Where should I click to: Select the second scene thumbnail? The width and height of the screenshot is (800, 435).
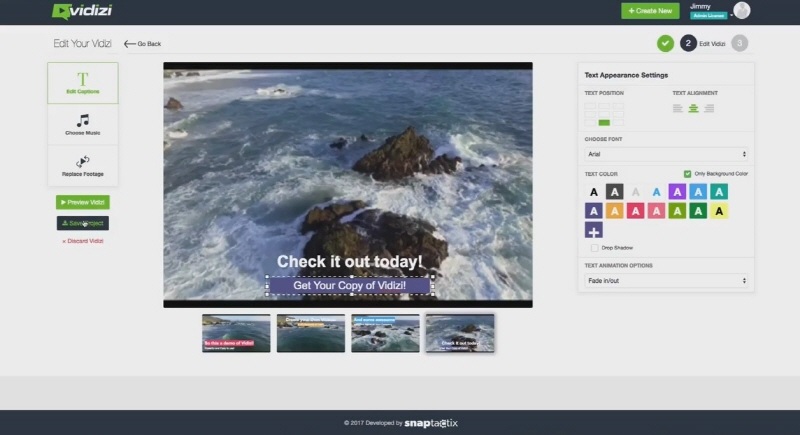(x=311, y=333)
